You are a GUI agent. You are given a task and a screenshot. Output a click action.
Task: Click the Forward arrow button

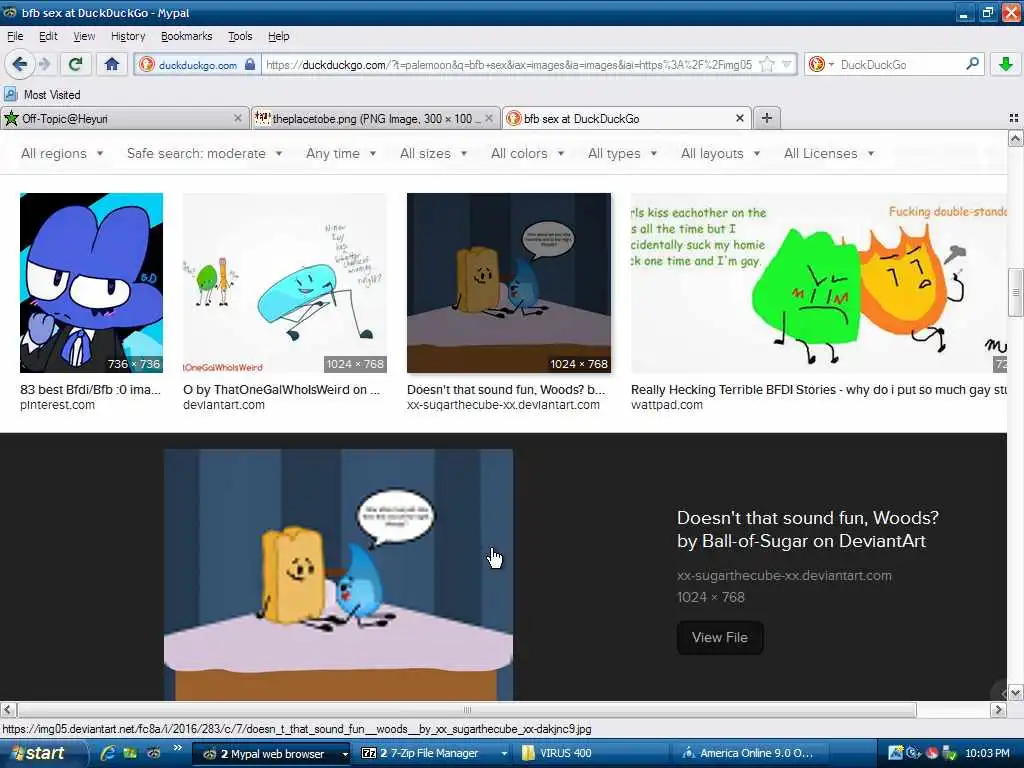coord(44,64)
